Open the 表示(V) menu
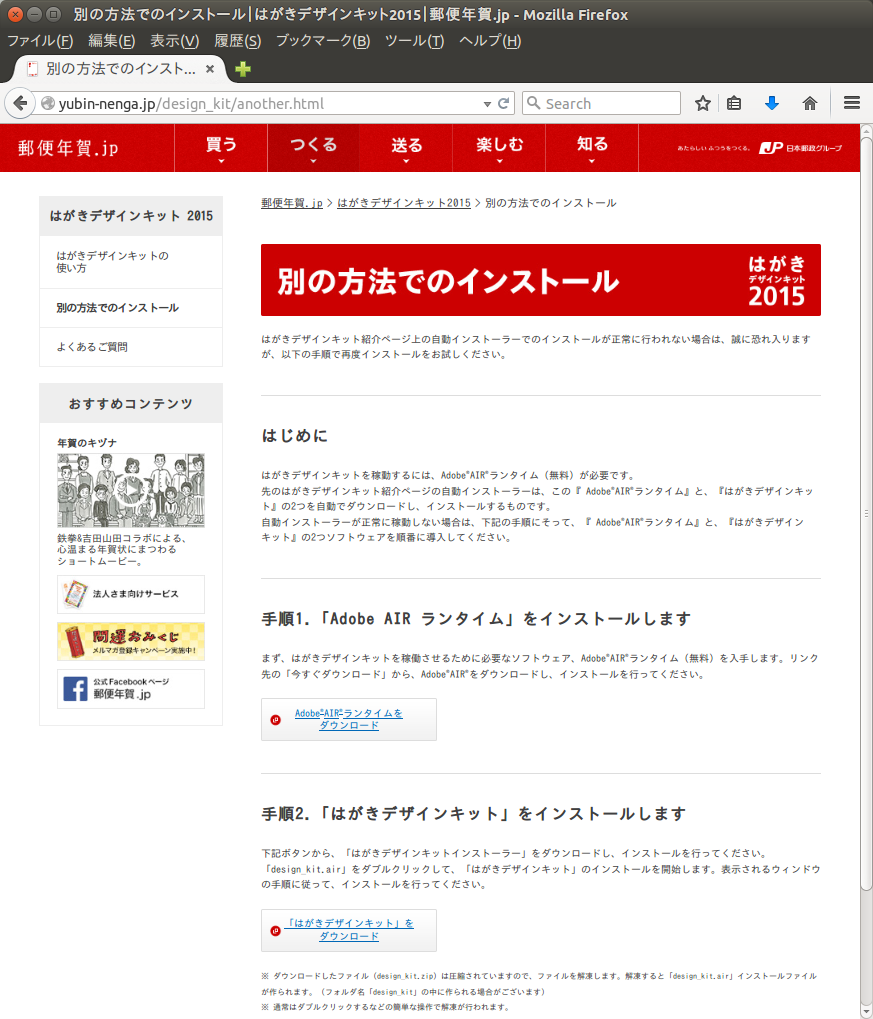The width and height of the screenshot is (873, 1019). [x=174, y=41]
